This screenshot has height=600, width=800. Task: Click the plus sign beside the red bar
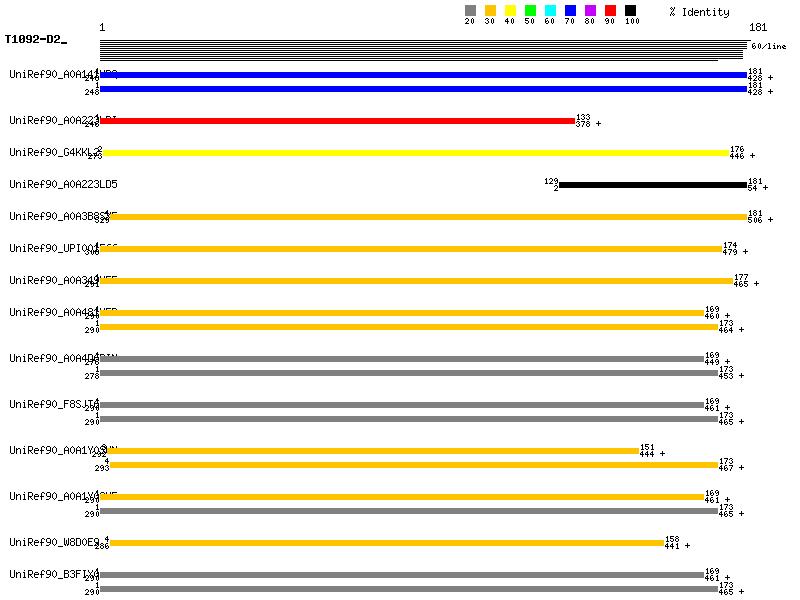[599, 124]
